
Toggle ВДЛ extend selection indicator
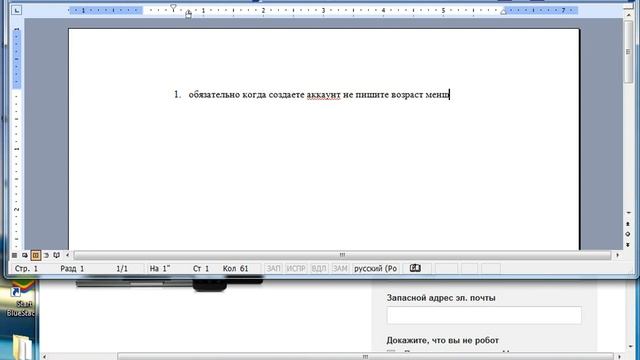[x=319, y=268]
